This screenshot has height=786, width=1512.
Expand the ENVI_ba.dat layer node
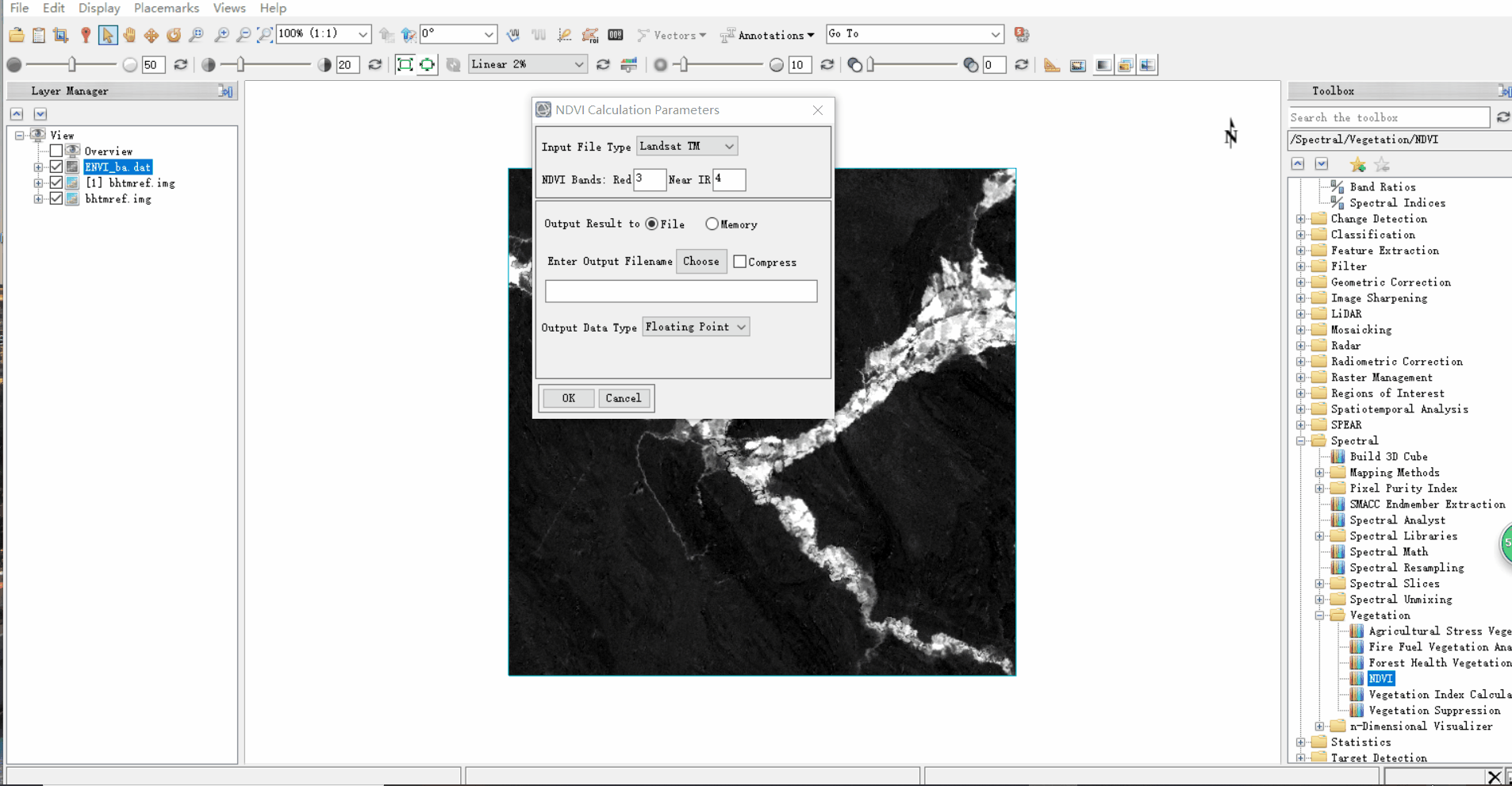38,167
